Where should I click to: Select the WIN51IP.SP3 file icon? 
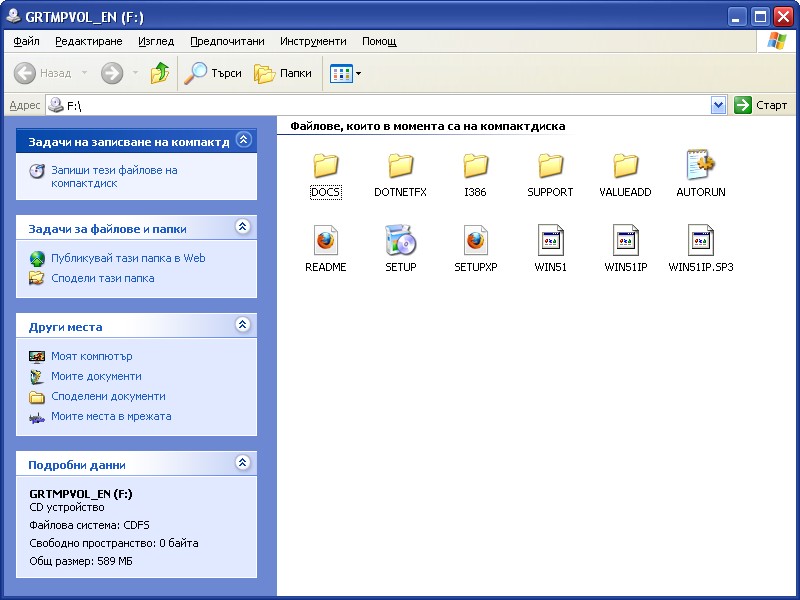click(x=701, y=240)
